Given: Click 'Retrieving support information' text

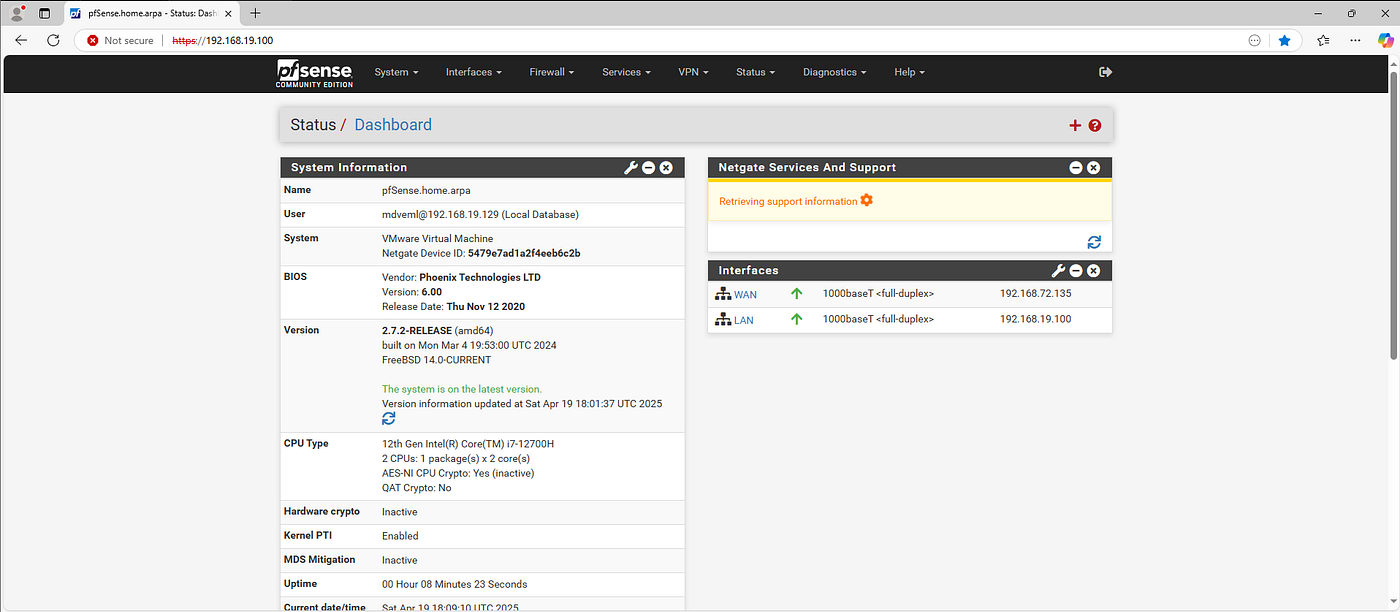Looking at the screenshot, I should click(788, 201).
